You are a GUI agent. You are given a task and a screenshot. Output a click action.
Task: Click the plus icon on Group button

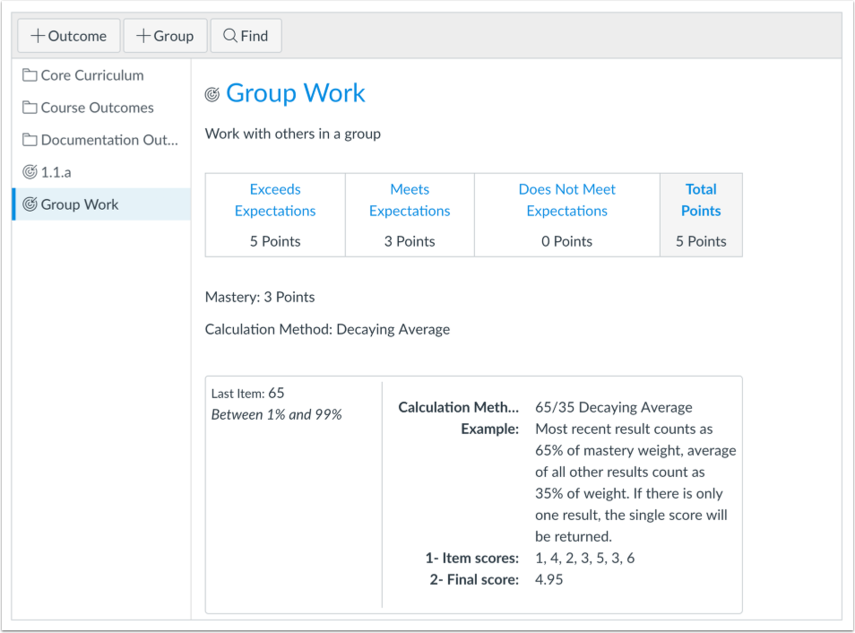point(143,36)
